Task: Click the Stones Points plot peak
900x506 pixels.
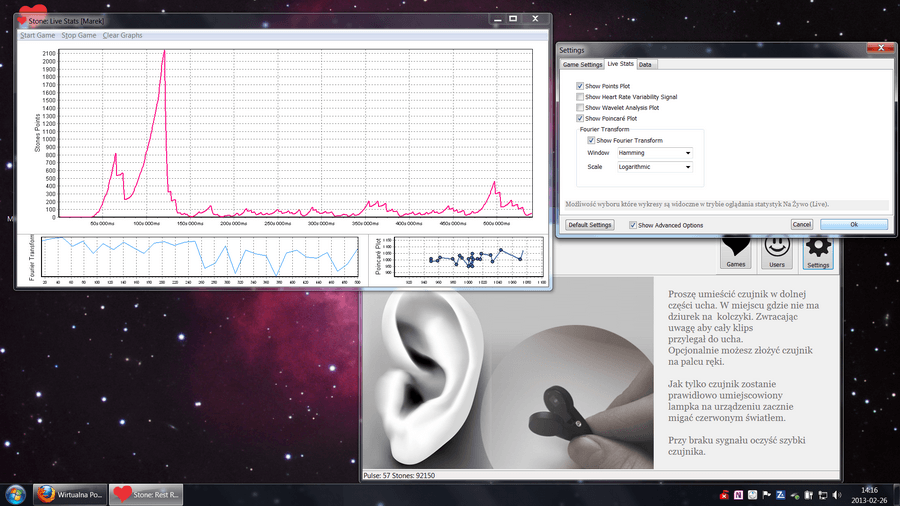Action: click(x=164, y=50)
